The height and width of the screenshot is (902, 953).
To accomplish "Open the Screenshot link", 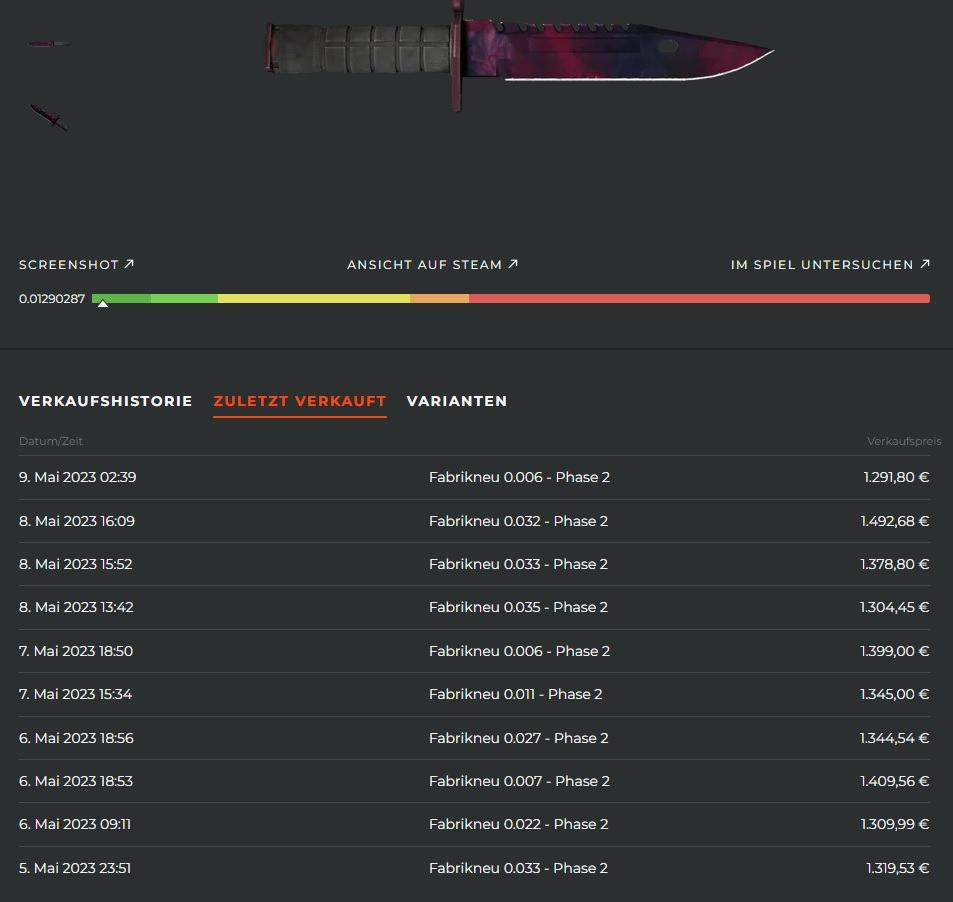I will pyautogui.click(x=76, y=264).
